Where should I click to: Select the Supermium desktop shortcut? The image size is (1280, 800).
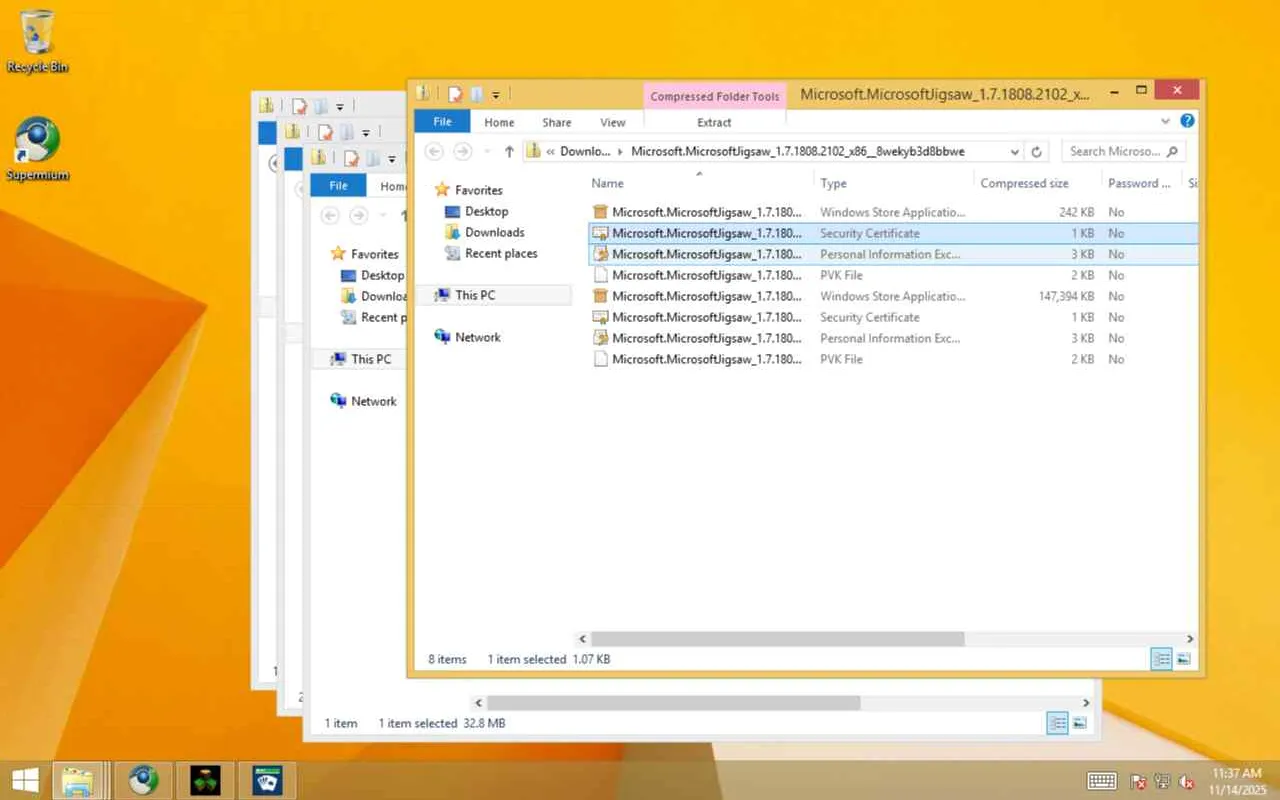pyautogui.click(x=38, y=149)
